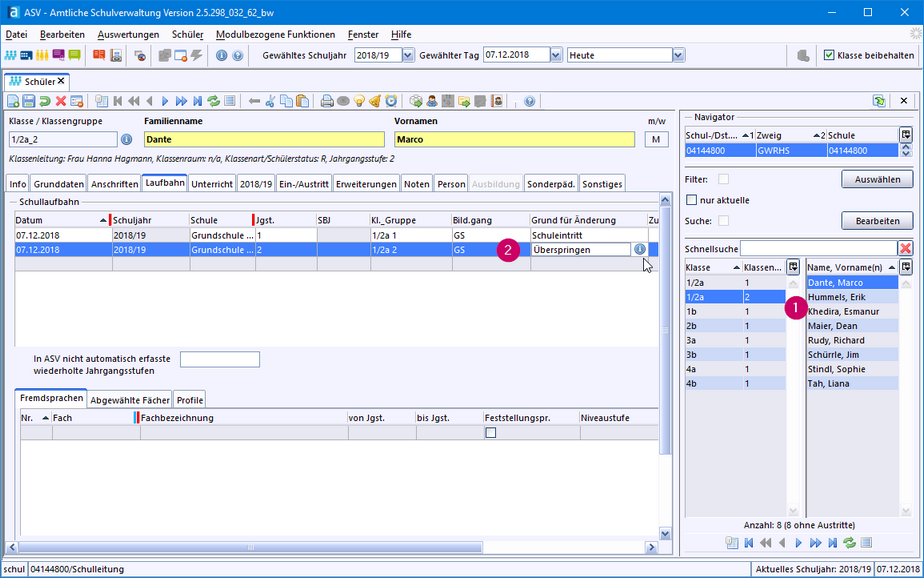Open the Gewähltes Schuljahr dropdown
The image size is (924, 578).
tap(407, 55)
